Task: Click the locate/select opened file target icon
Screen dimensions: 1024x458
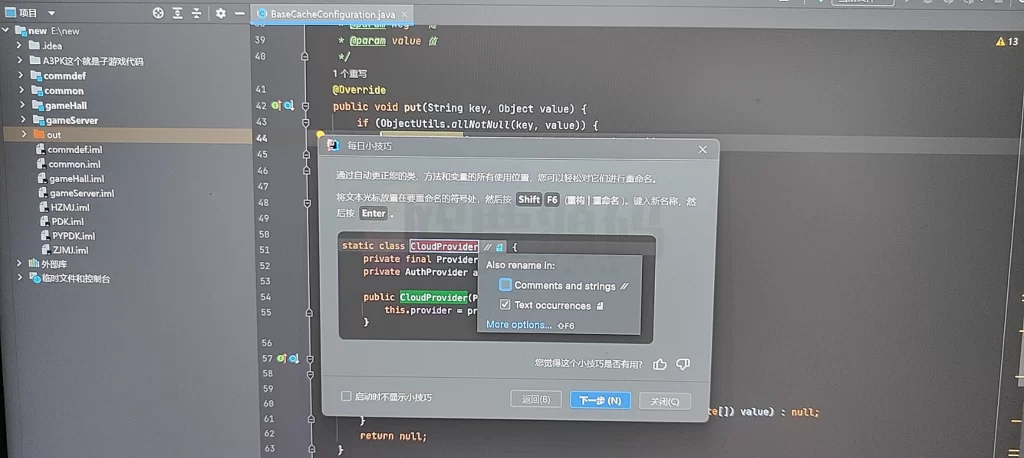Action: click(x=158, y=13)
